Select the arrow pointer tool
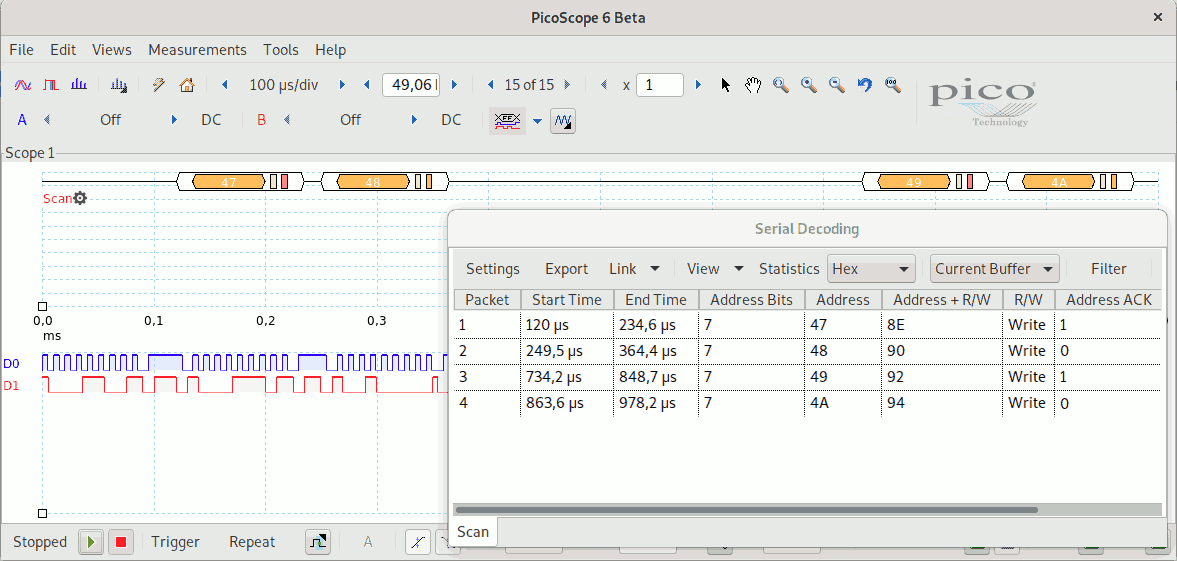The width and height of the screenshot is (1177, 561). coord(725,85)
